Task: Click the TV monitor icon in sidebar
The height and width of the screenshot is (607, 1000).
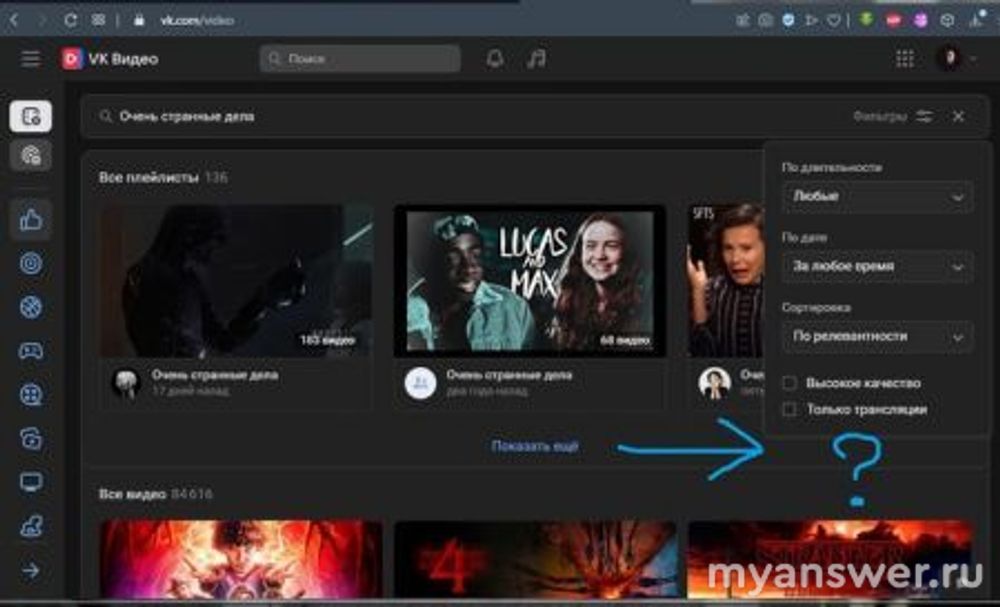Action: 31,482
